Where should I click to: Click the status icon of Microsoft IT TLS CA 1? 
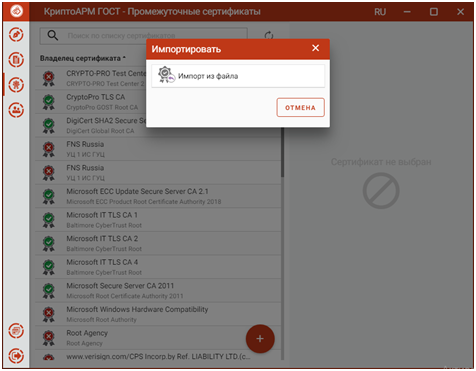pyautogui.click(x=49, y=220)
